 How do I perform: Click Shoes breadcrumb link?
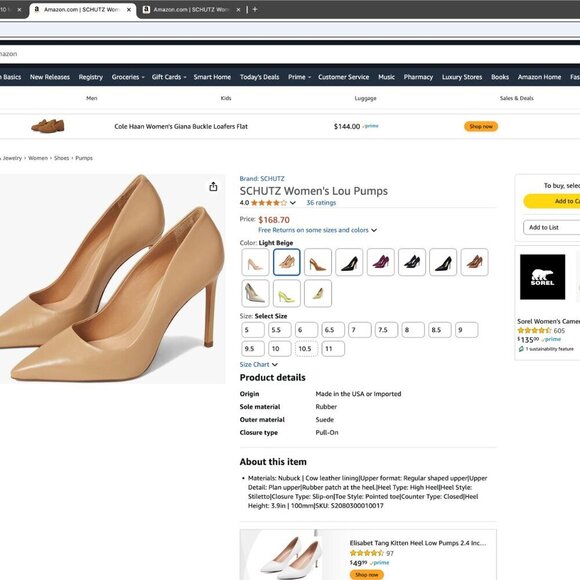click(61, 158)
